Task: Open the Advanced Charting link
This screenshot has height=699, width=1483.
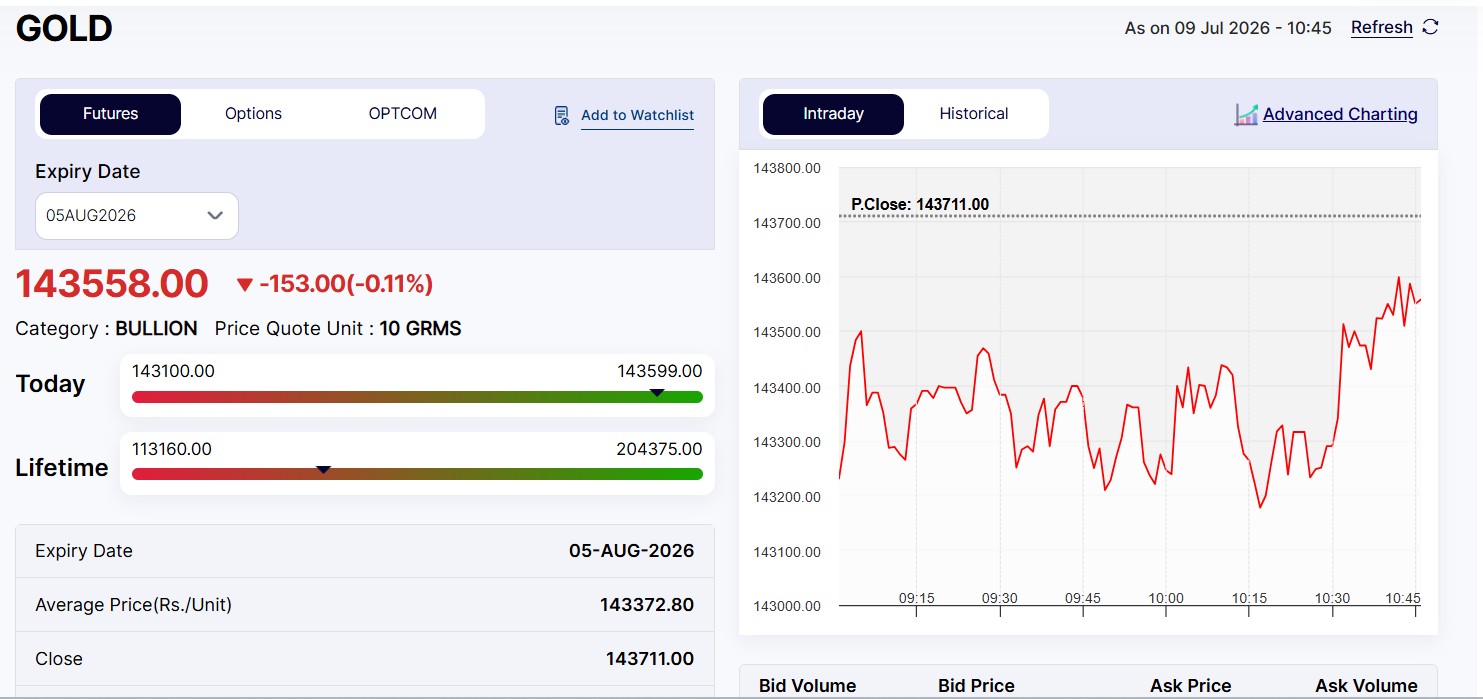Action: click(x=1340, y=114)
